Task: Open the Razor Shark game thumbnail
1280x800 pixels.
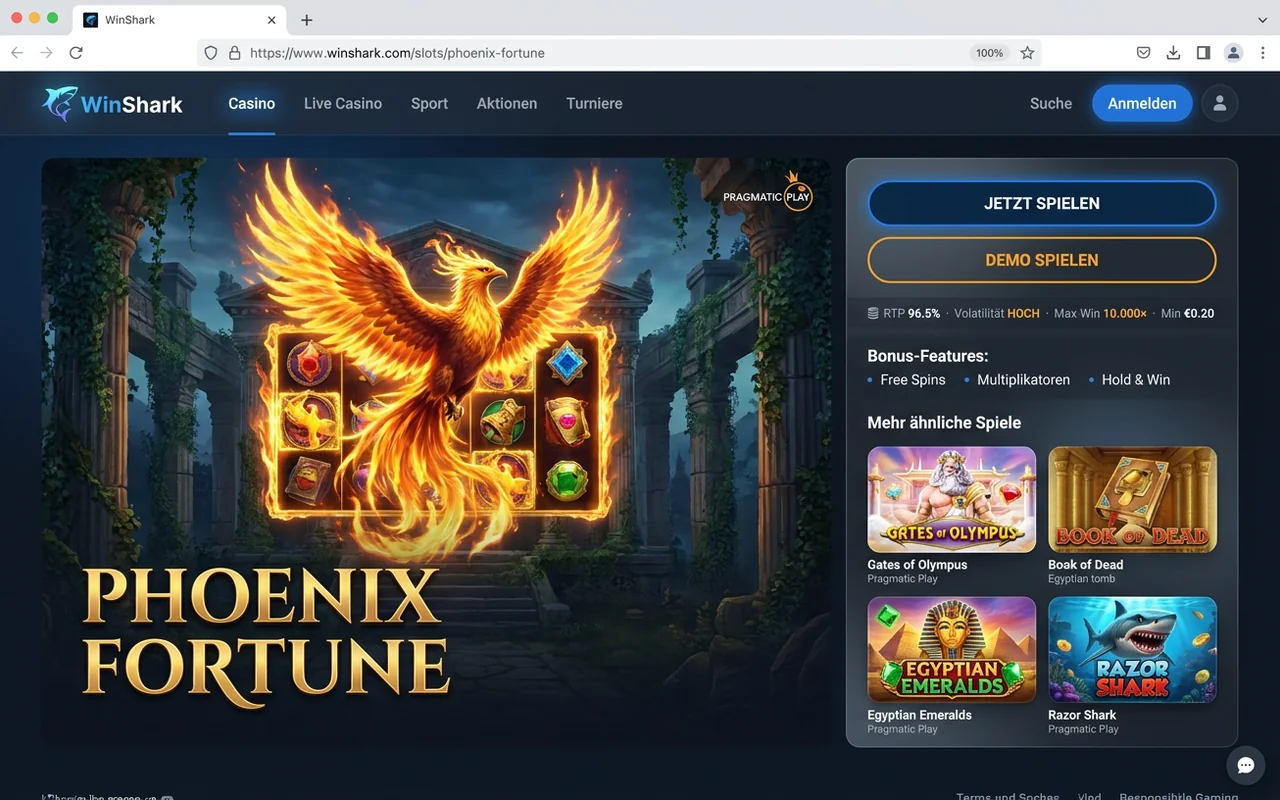Action: [1132, 650]
